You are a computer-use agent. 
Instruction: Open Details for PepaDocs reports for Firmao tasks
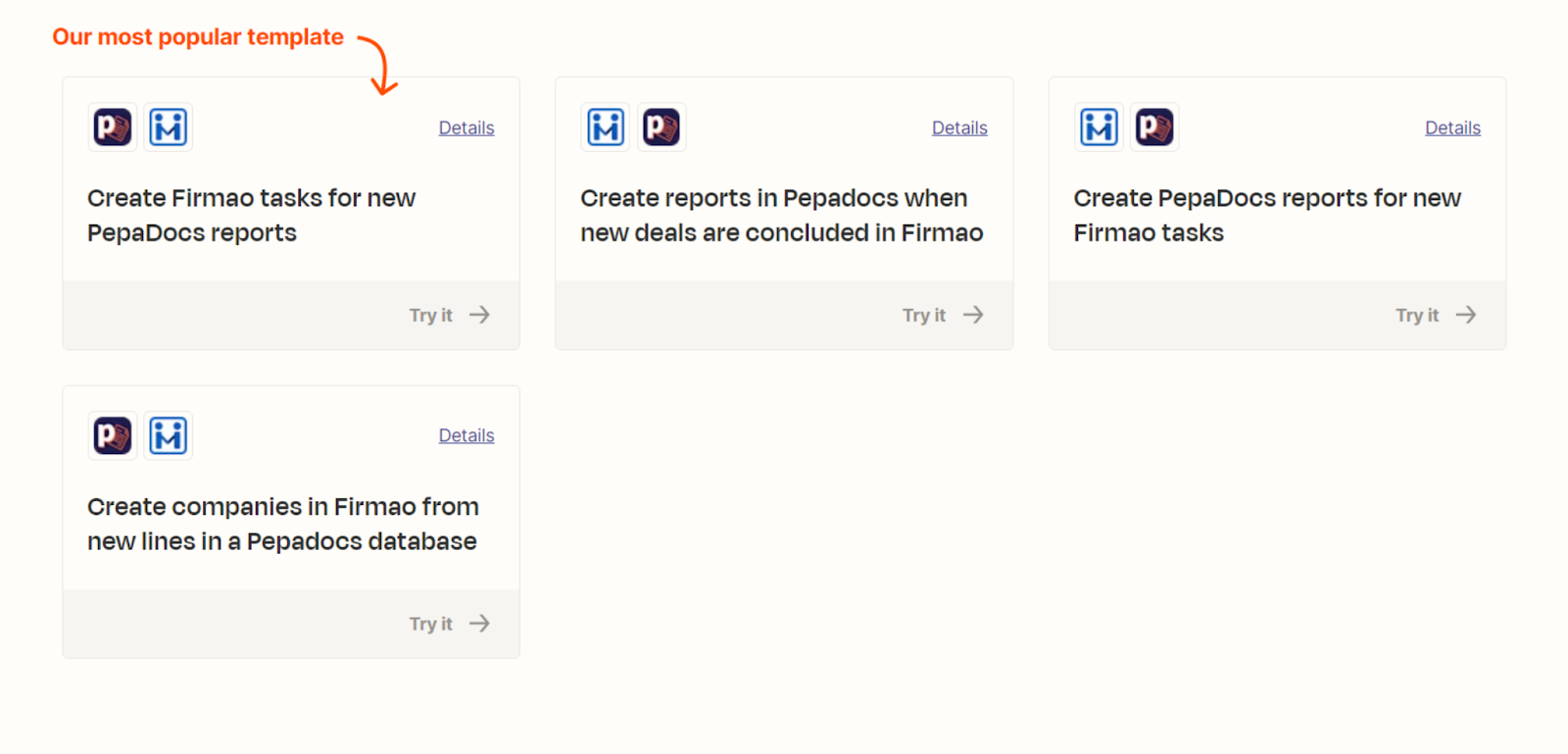1452,128
